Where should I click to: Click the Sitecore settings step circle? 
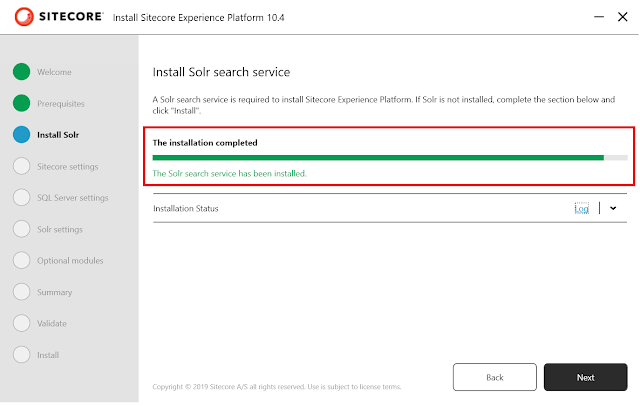point(21,166)
